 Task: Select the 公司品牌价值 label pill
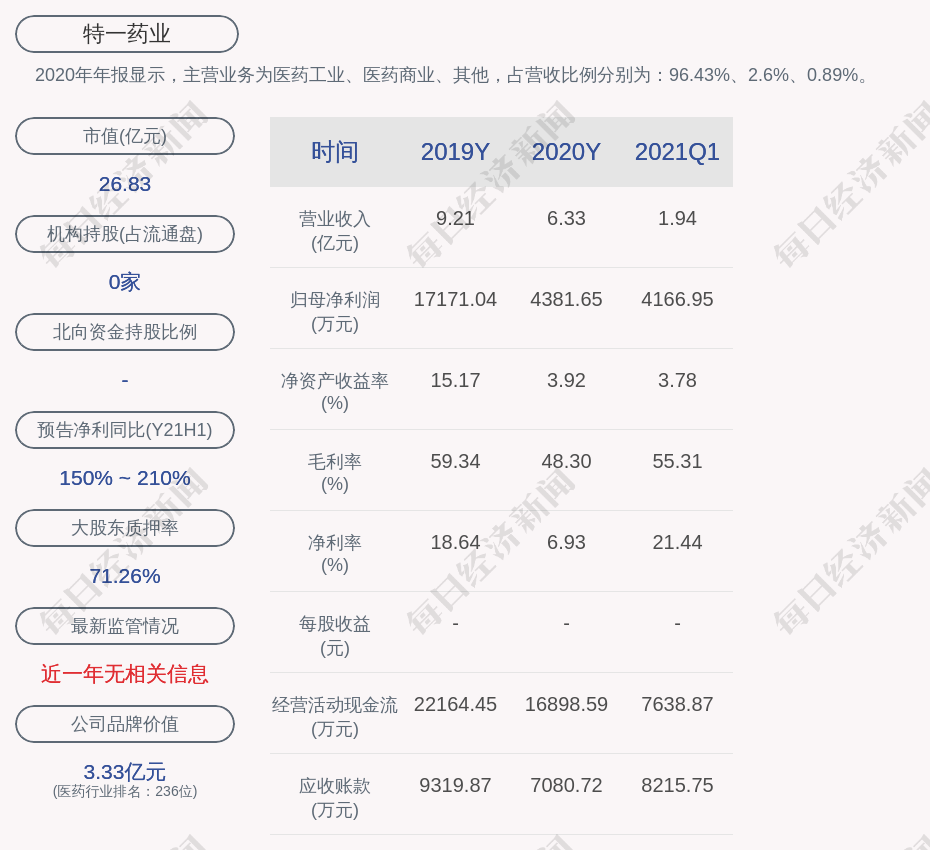[x=125, y=724]
